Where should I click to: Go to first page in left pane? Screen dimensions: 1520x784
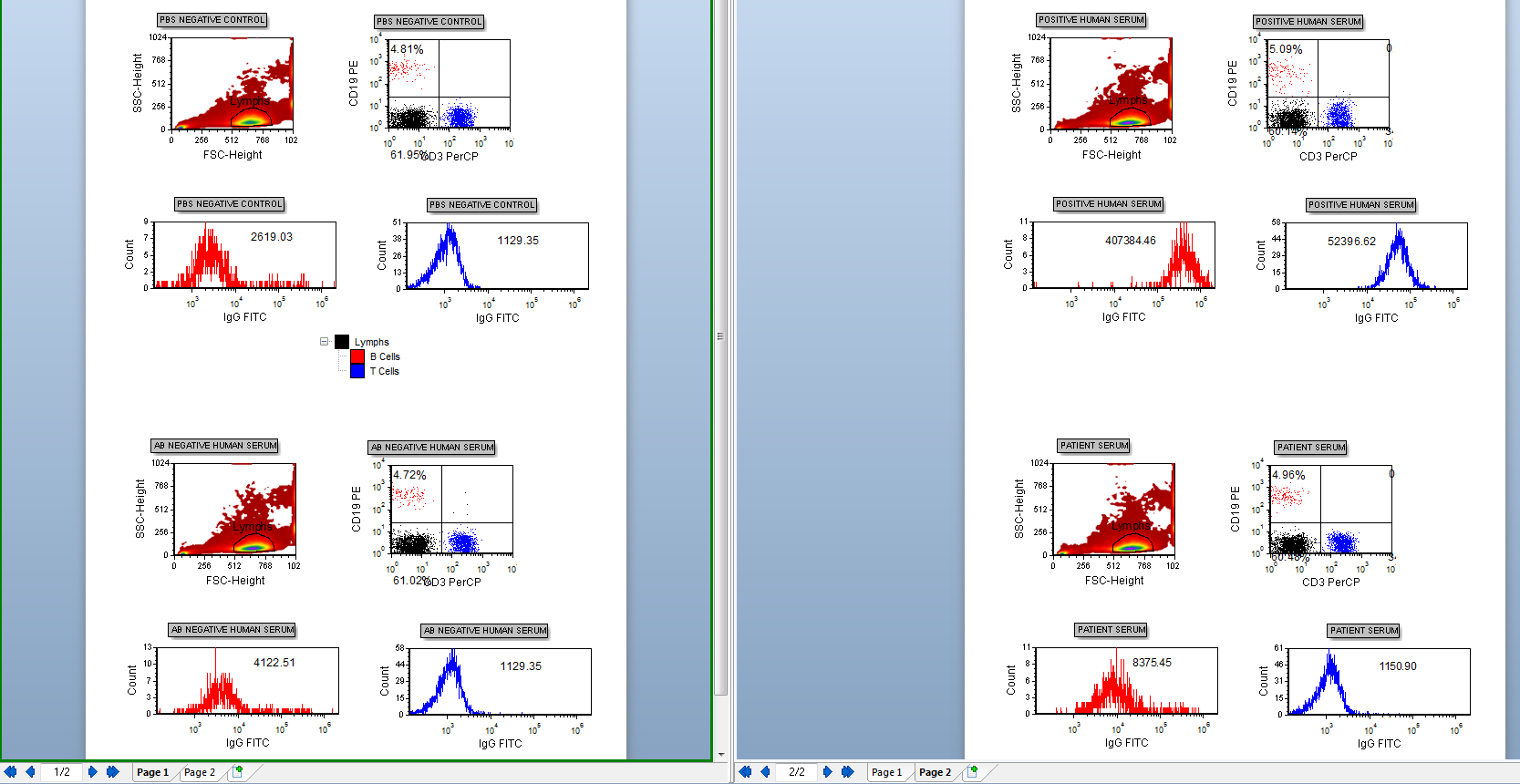tap(11, 772)
